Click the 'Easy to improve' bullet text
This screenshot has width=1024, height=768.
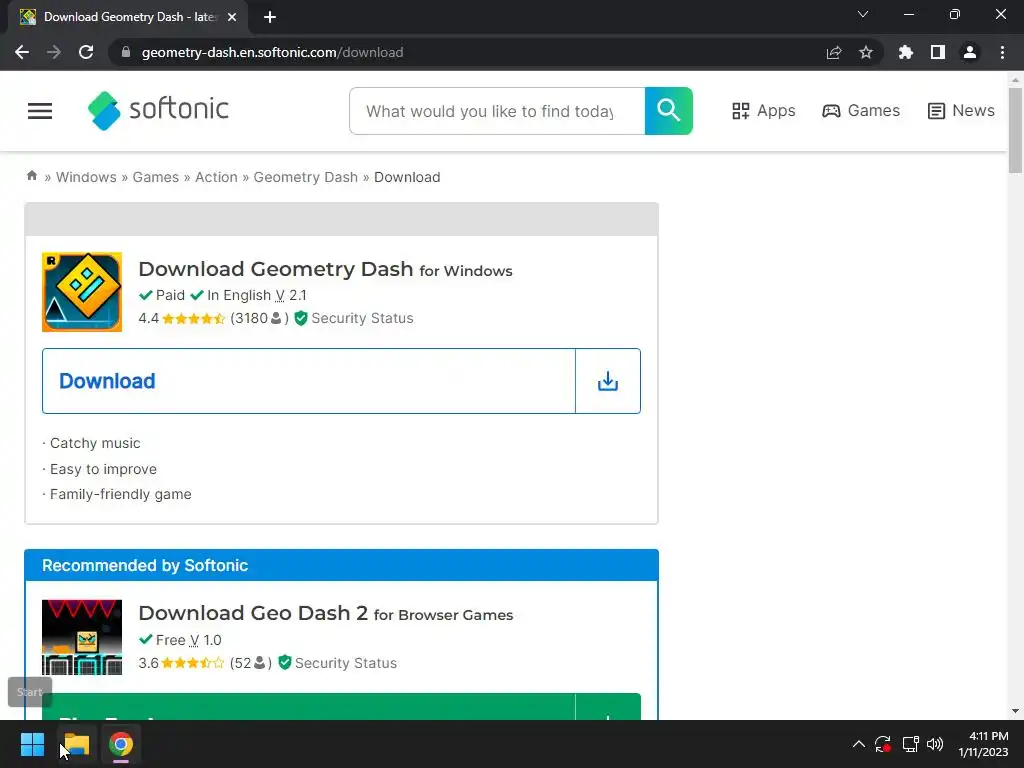103,469
